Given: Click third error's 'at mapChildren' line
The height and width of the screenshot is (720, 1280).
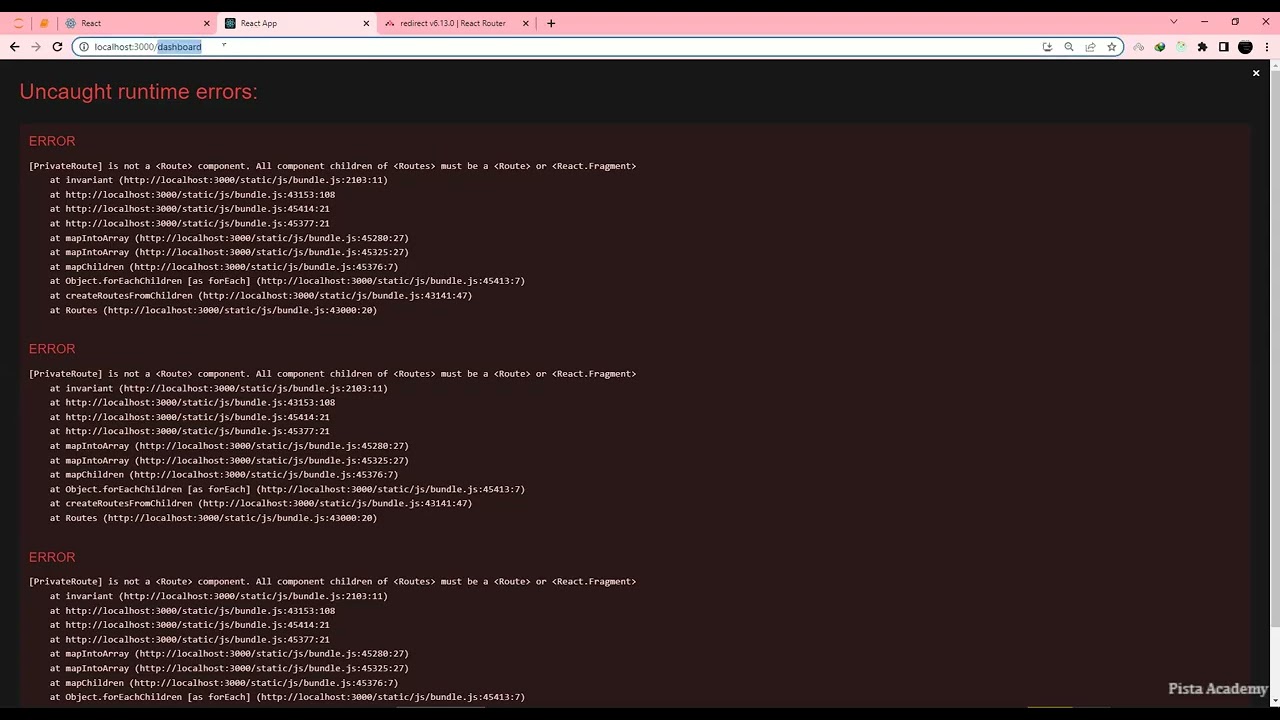Looking at the screenshot, I should [x=224, y=683].
